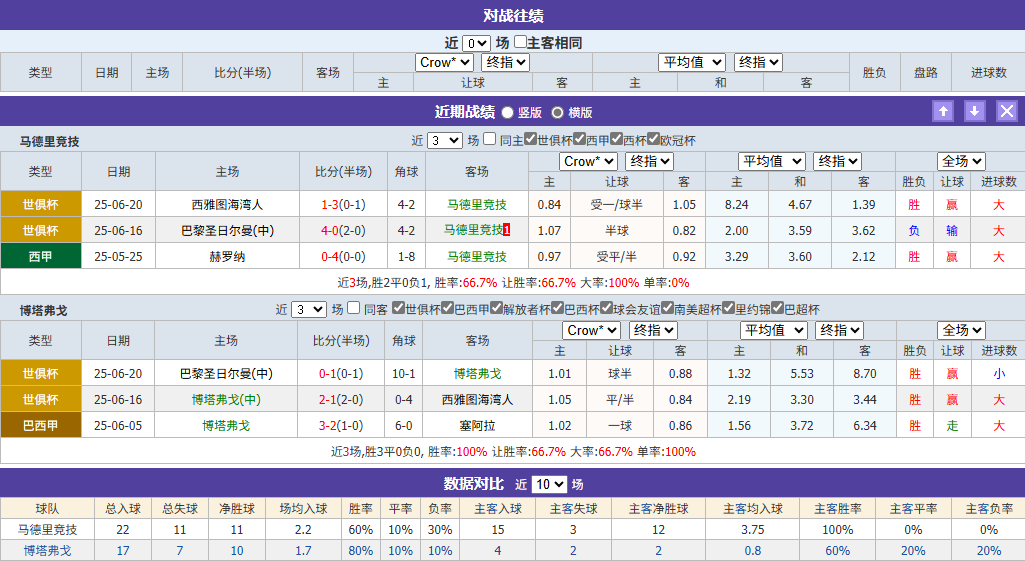Image resolution: width=1025 pixels, height=561 pixels.
Task: Open the 西雅图海湾人 home team link on 25-06-20
Action: (x=227, y=204)
